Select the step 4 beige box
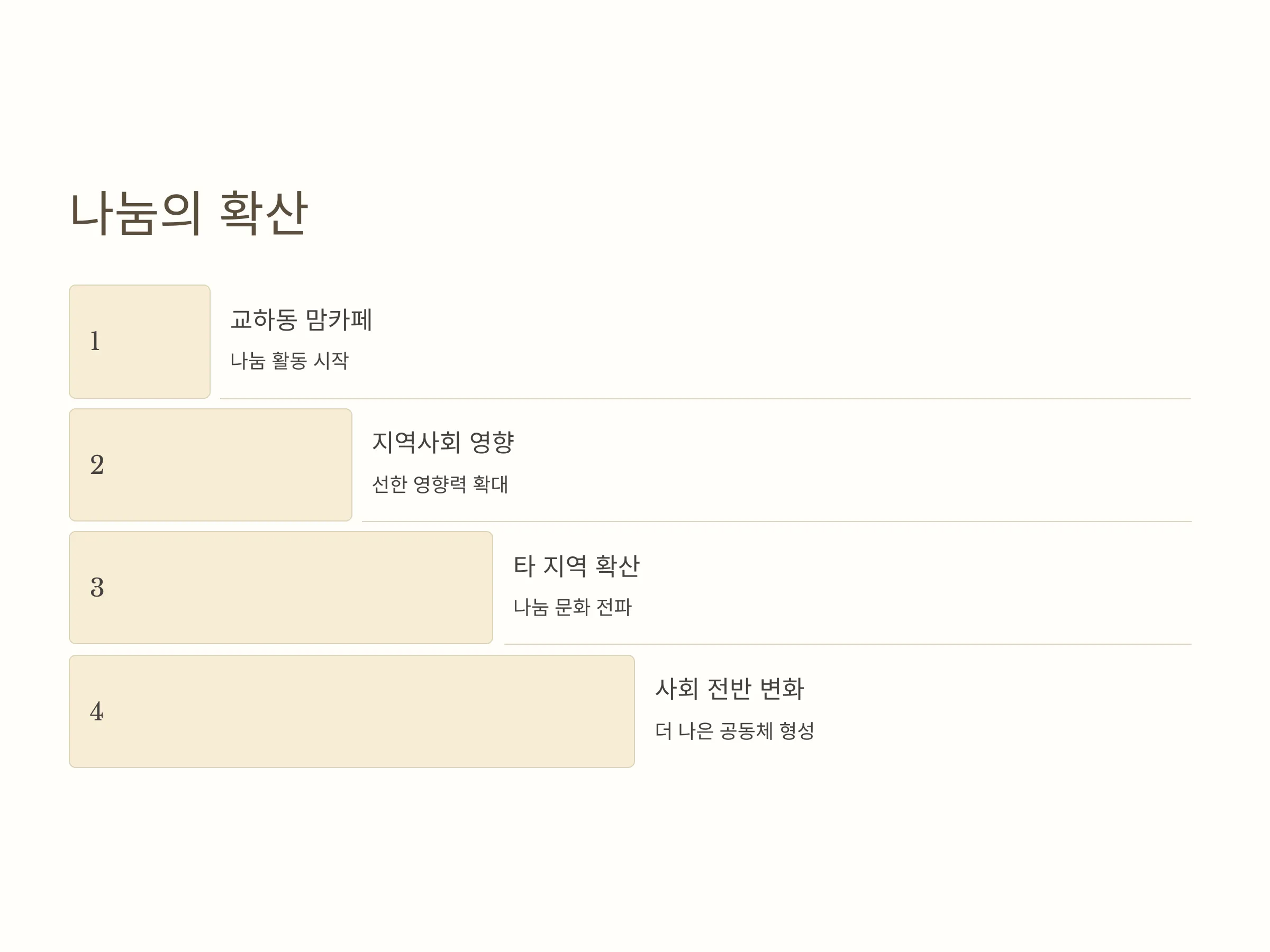Image resolution: width=1270 pixels, height=952 pixels. (x=352, y=711)
